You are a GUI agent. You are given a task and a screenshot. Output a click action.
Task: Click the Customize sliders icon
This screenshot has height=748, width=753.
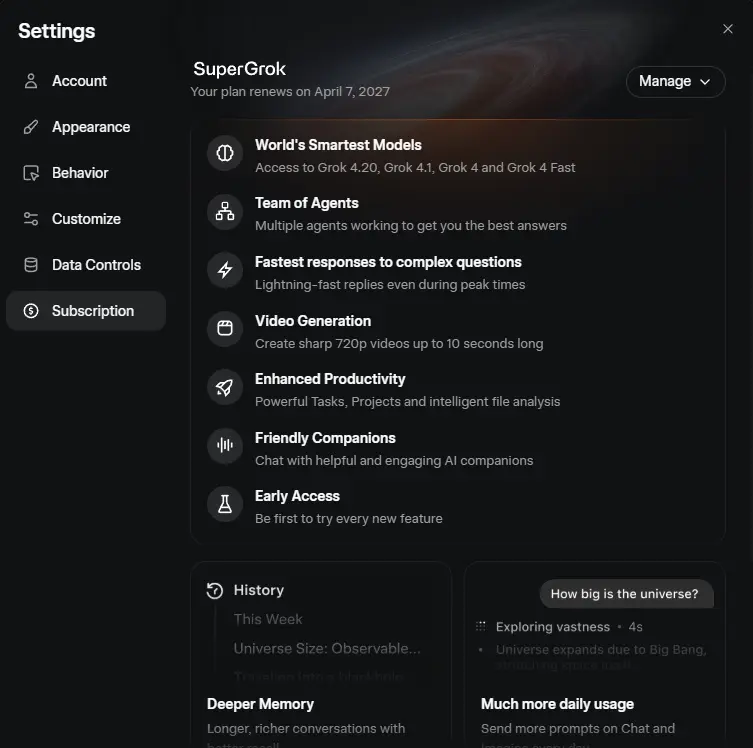tap(31, 219)
